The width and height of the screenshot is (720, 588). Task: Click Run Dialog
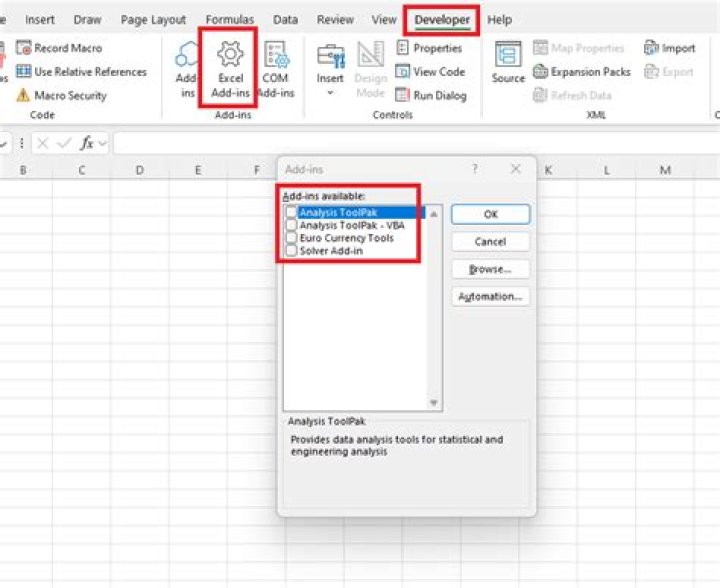pos(431,95)
